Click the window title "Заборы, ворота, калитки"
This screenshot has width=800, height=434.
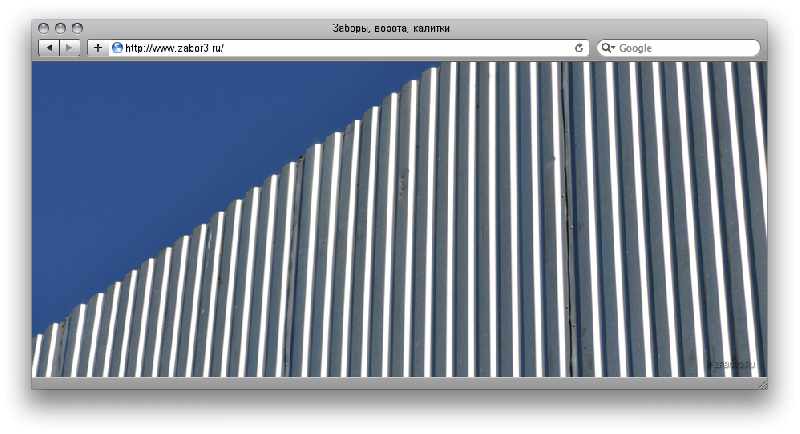[x=398, y=29]
